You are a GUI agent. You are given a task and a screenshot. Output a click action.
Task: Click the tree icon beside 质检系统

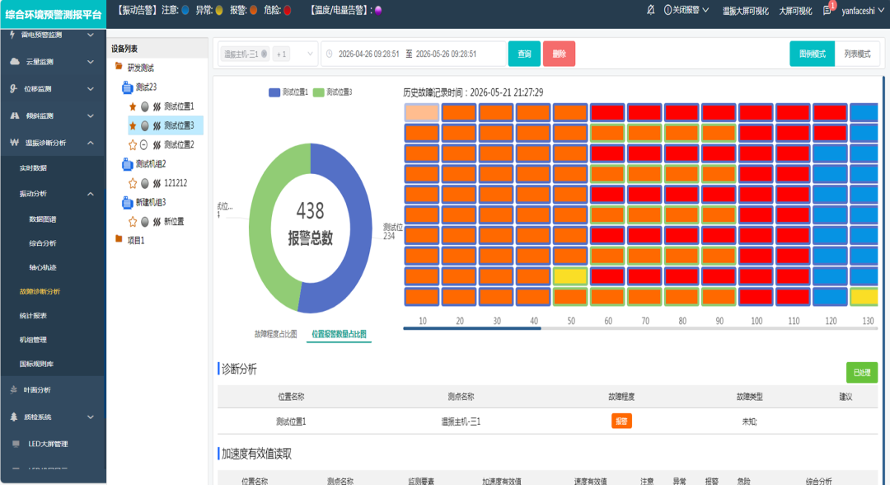coord(14,417)
